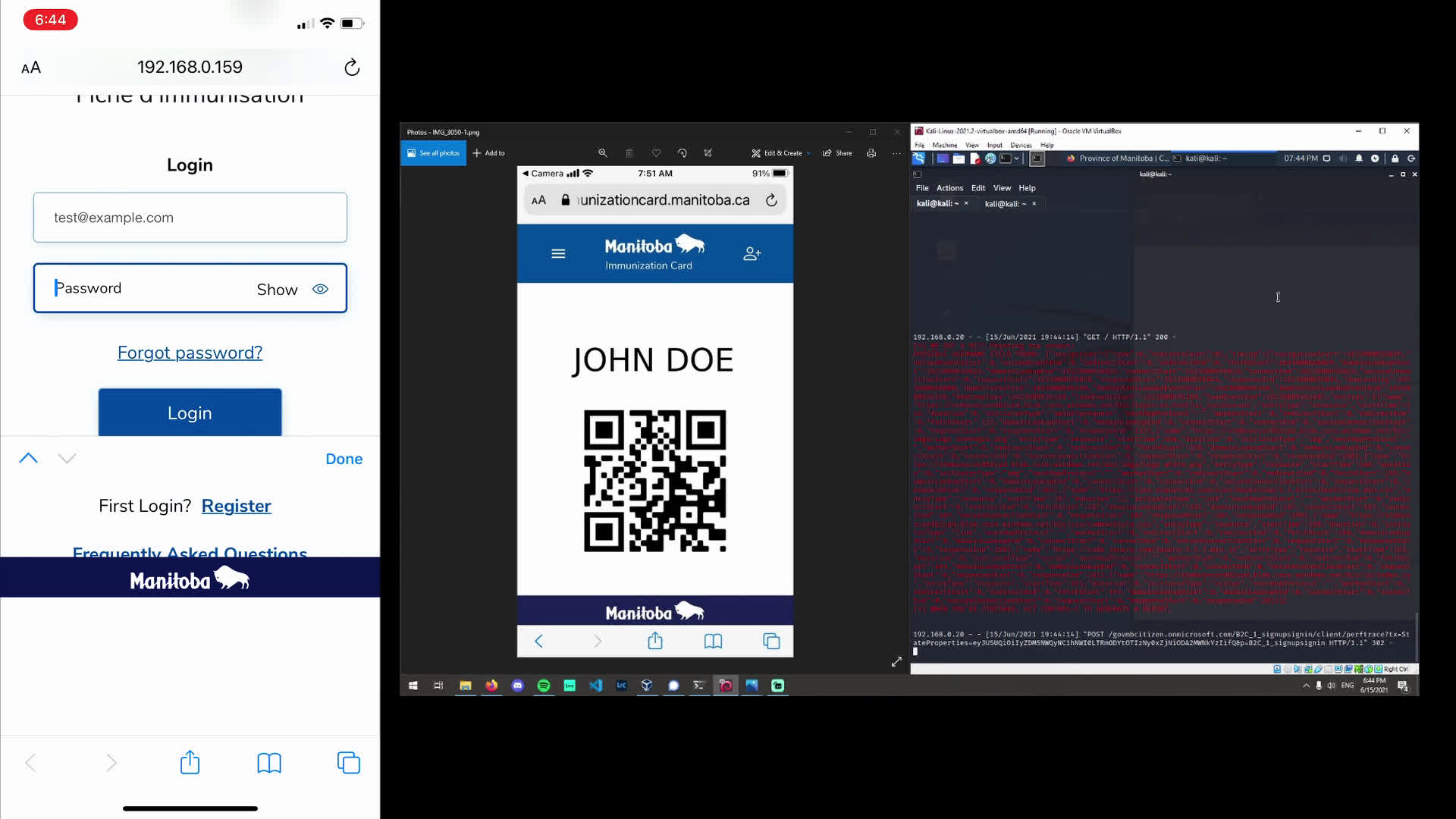The image size is (1456, 819).
Task: Select the Crop tool in Photos
Action: click(x=708, y=152)
